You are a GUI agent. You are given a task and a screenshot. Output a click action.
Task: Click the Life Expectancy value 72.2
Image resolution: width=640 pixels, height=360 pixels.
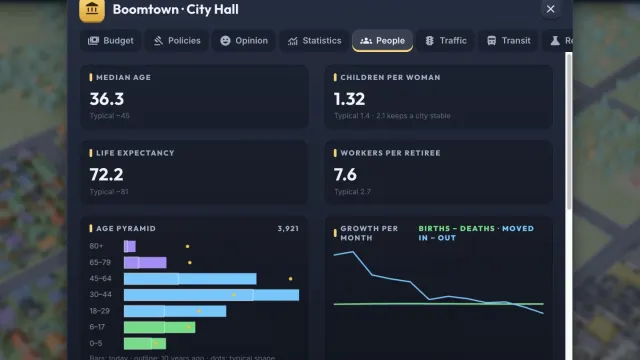(x=106, y=175)
